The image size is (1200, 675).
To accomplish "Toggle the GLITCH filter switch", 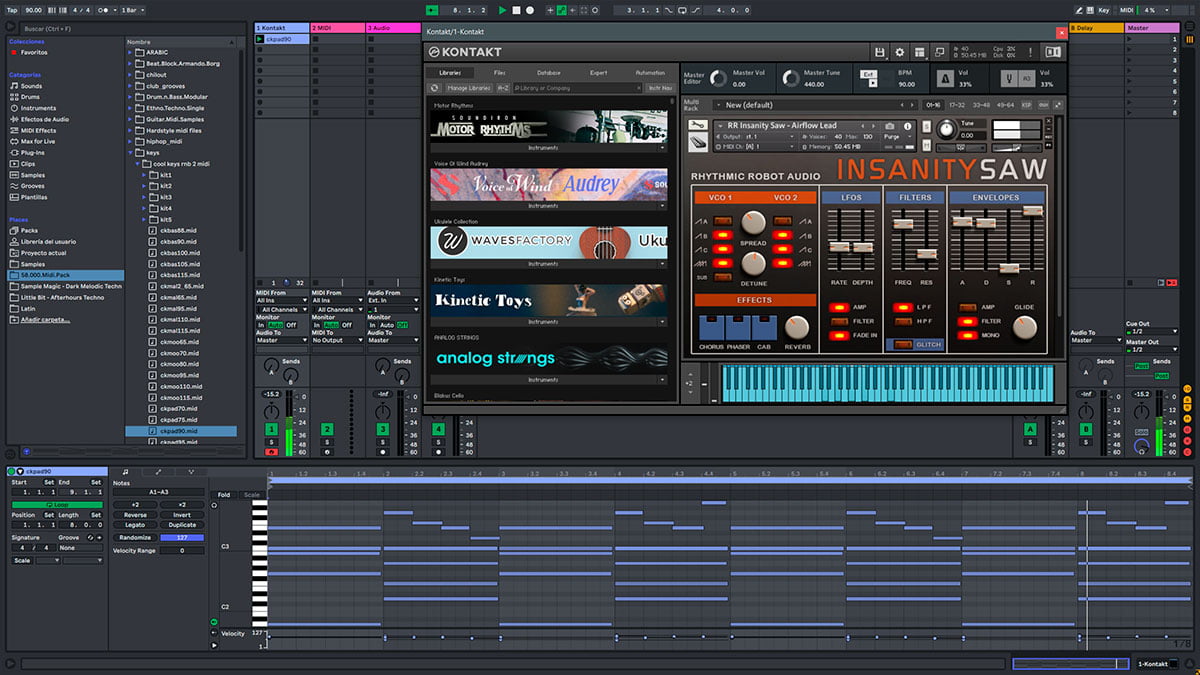I will [x=903, y=345].
